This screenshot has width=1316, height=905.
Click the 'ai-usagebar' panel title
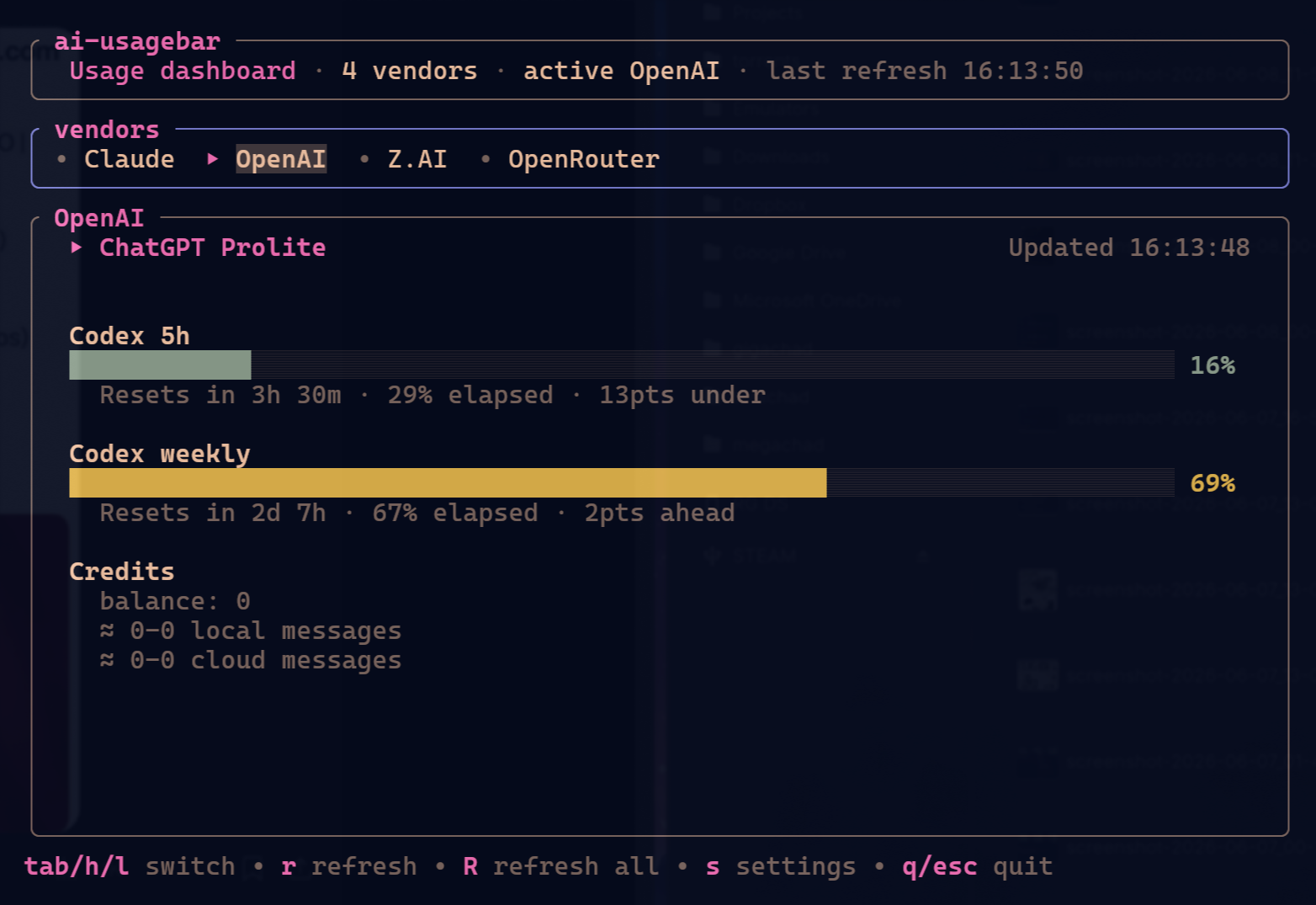[x=137, y=41]
